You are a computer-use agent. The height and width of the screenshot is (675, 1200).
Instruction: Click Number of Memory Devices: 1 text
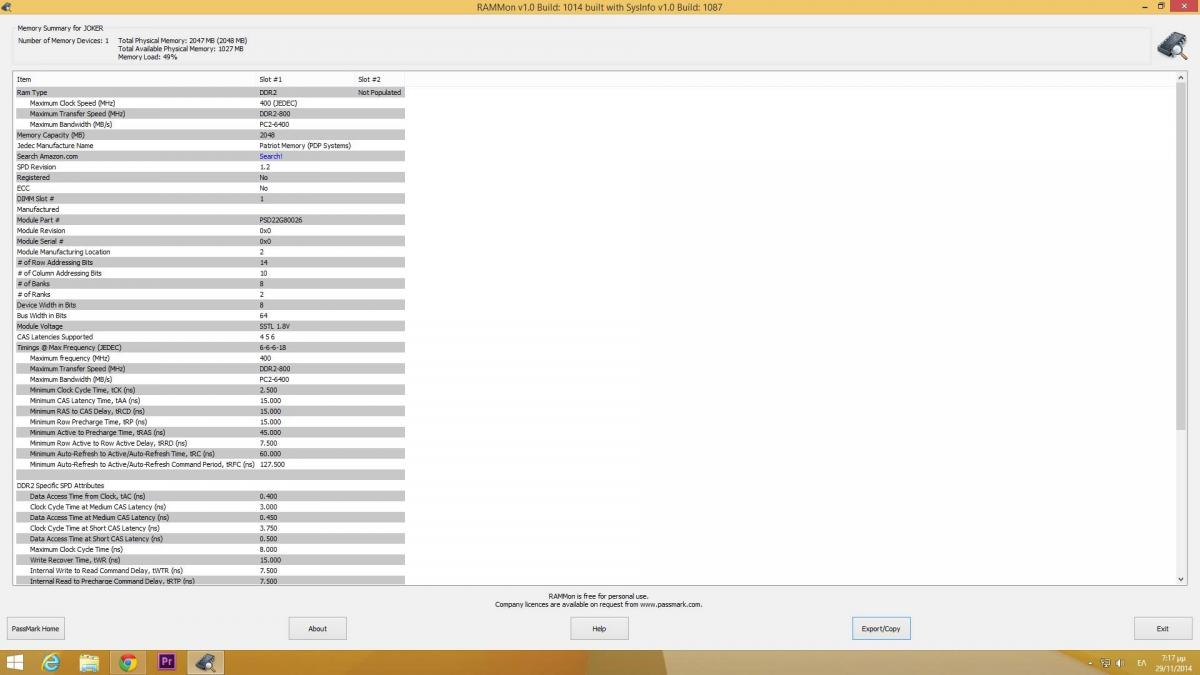coord(63,41)
